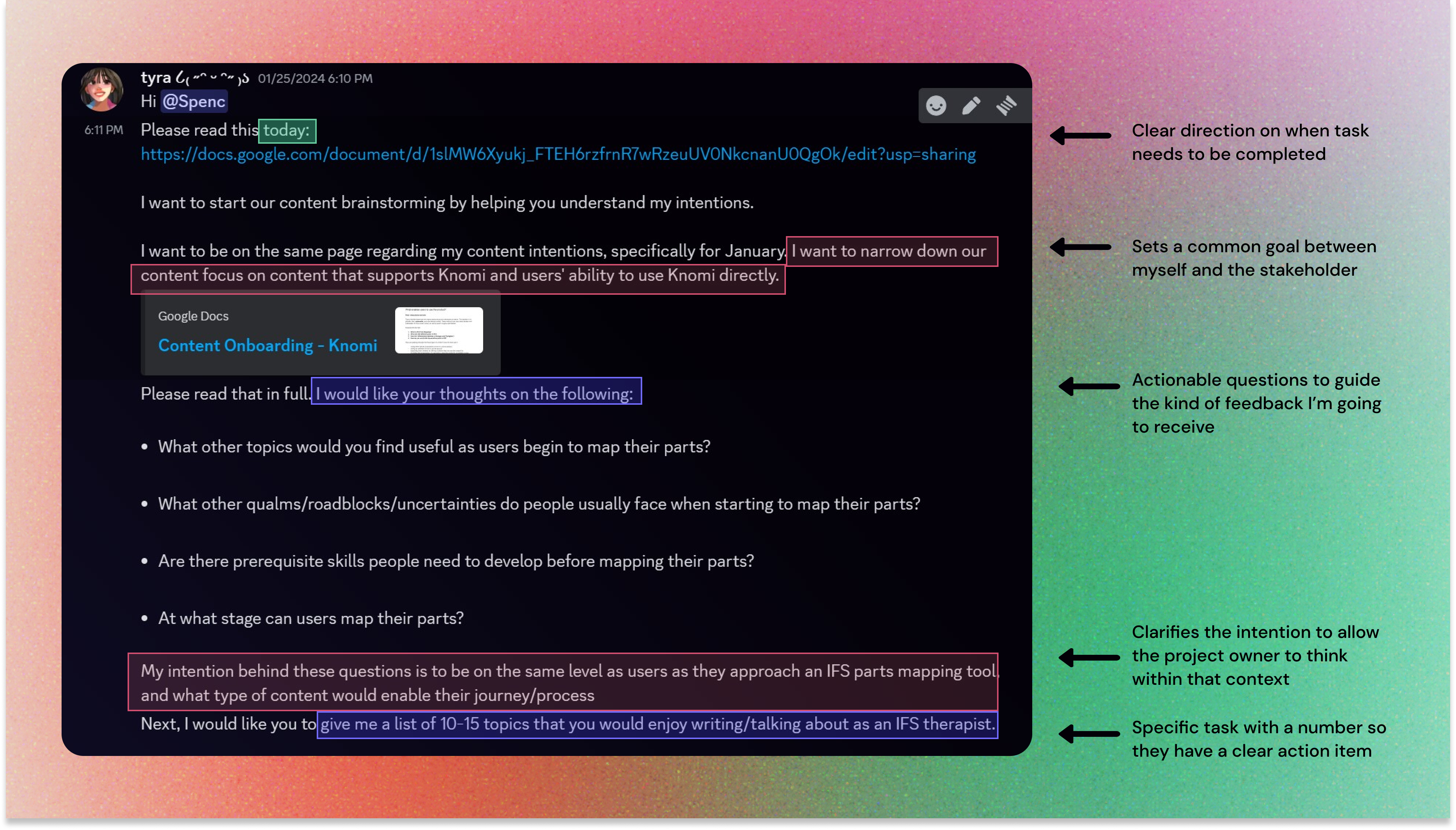Click the @Spenc mention tag
Viewport: 1456px width, 830px height.
tap(194, 102)
